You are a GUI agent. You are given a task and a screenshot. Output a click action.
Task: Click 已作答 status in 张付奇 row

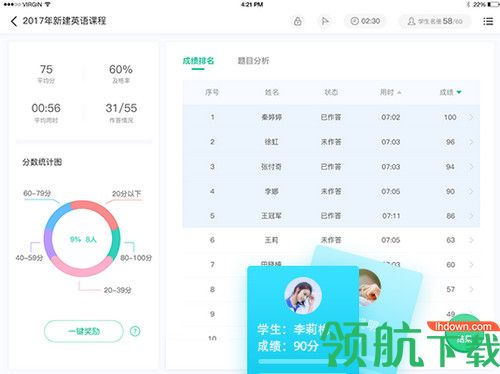[x=331, y=167]
